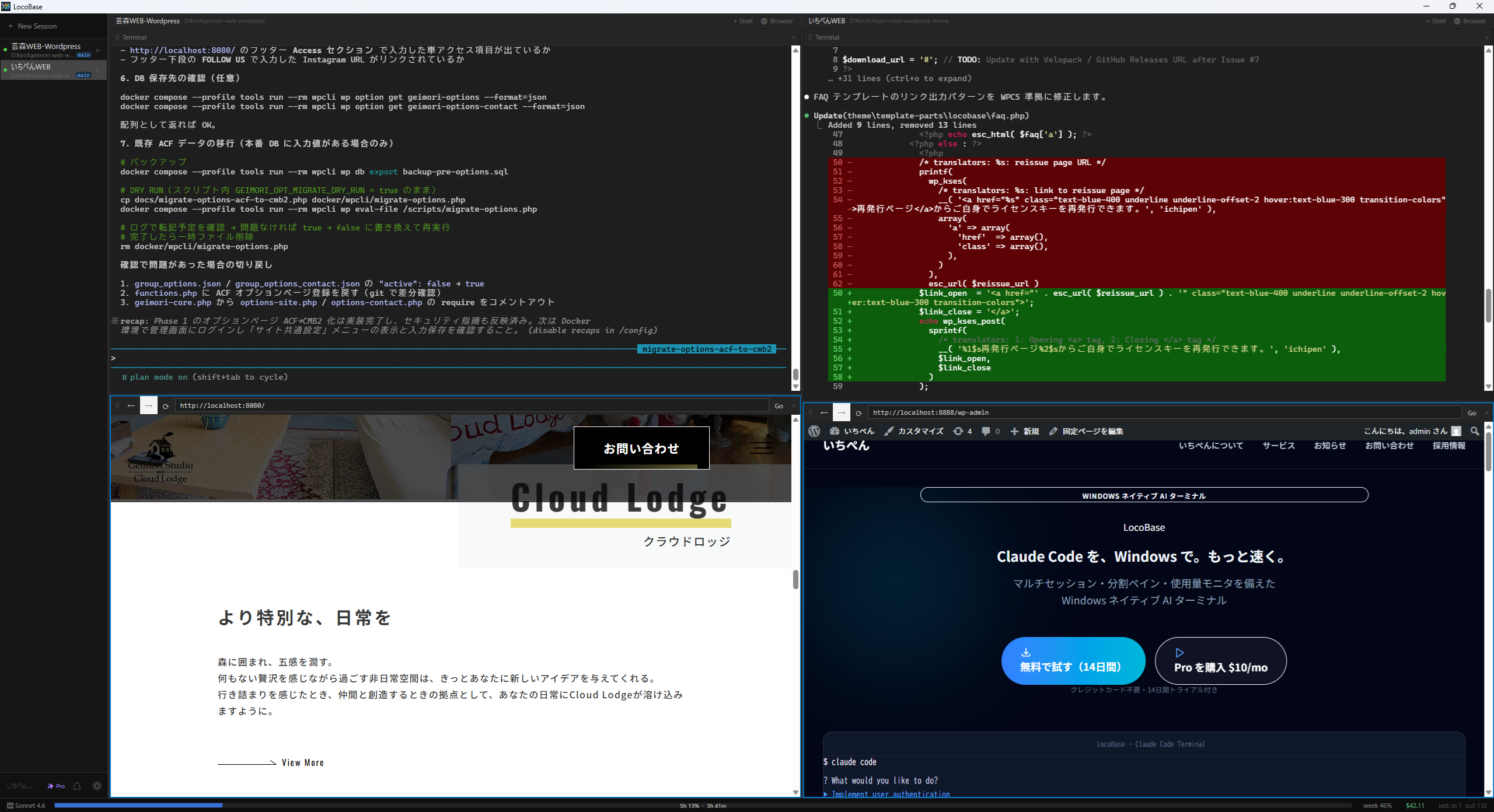Open 新規 menu in WordPress admin bar
1494x812 pixels.
(1025, 431)
